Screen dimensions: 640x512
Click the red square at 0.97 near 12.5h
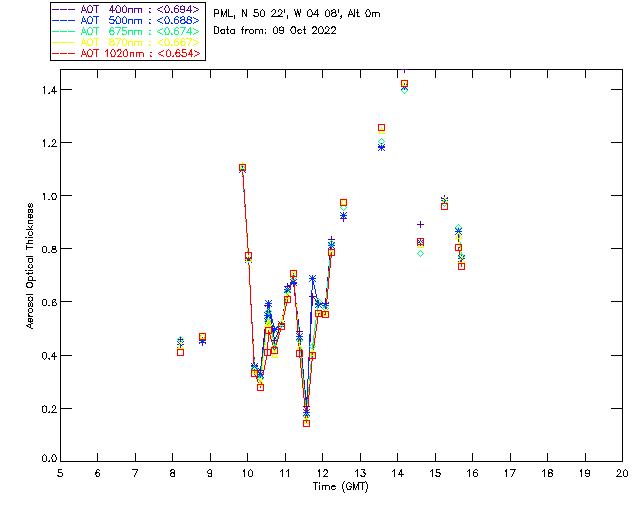(x=344, y=203)
